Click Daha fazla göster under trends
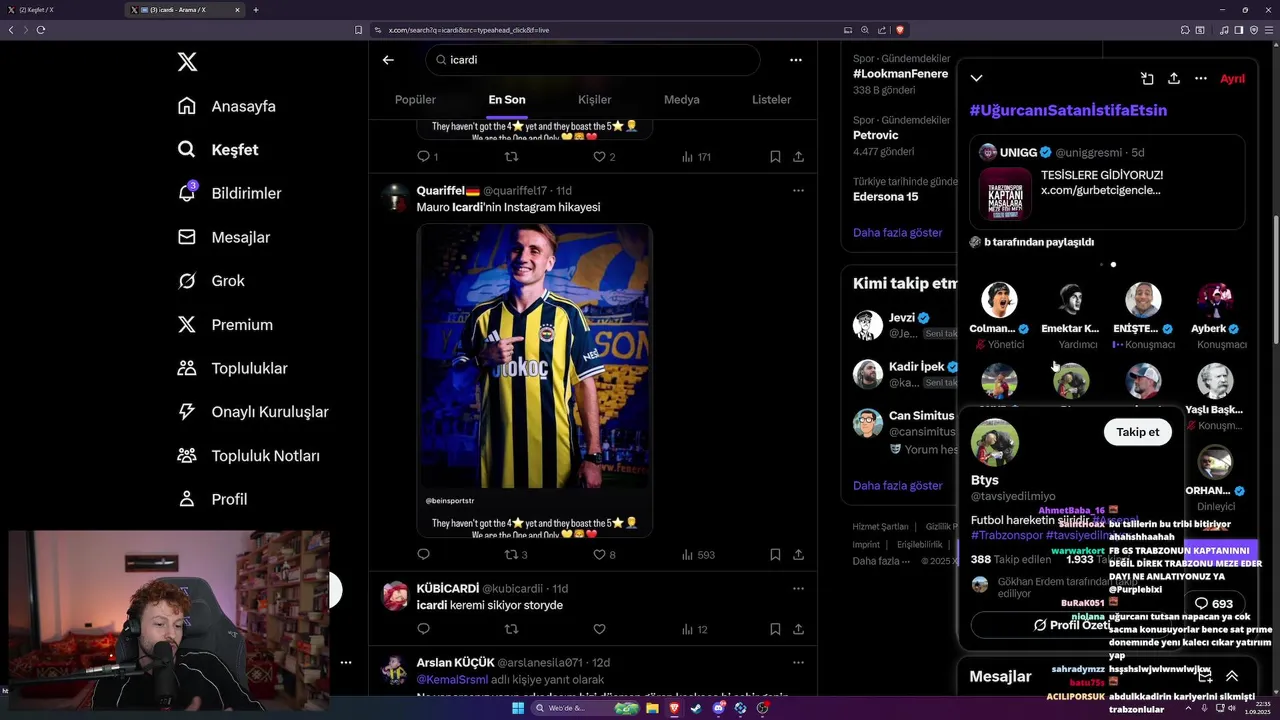Image resolution: width=1280 pixels, height=720 pixels. click(897, 232)
